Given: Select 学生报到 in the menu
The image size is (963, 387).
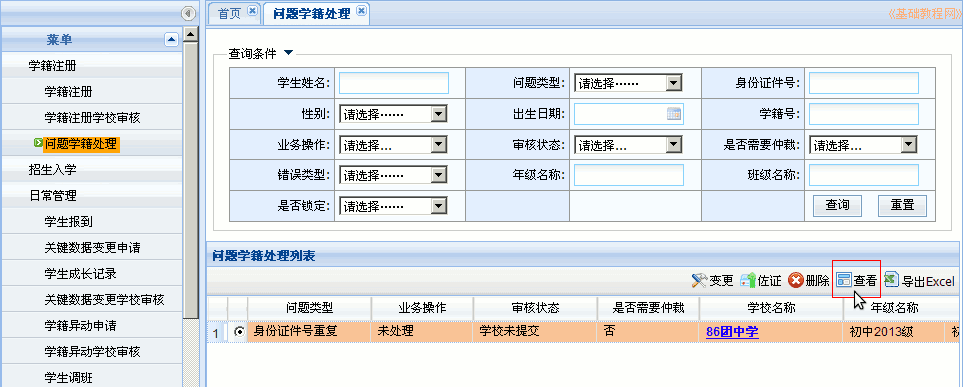Looking at the screenshot, I should (92, 222).
